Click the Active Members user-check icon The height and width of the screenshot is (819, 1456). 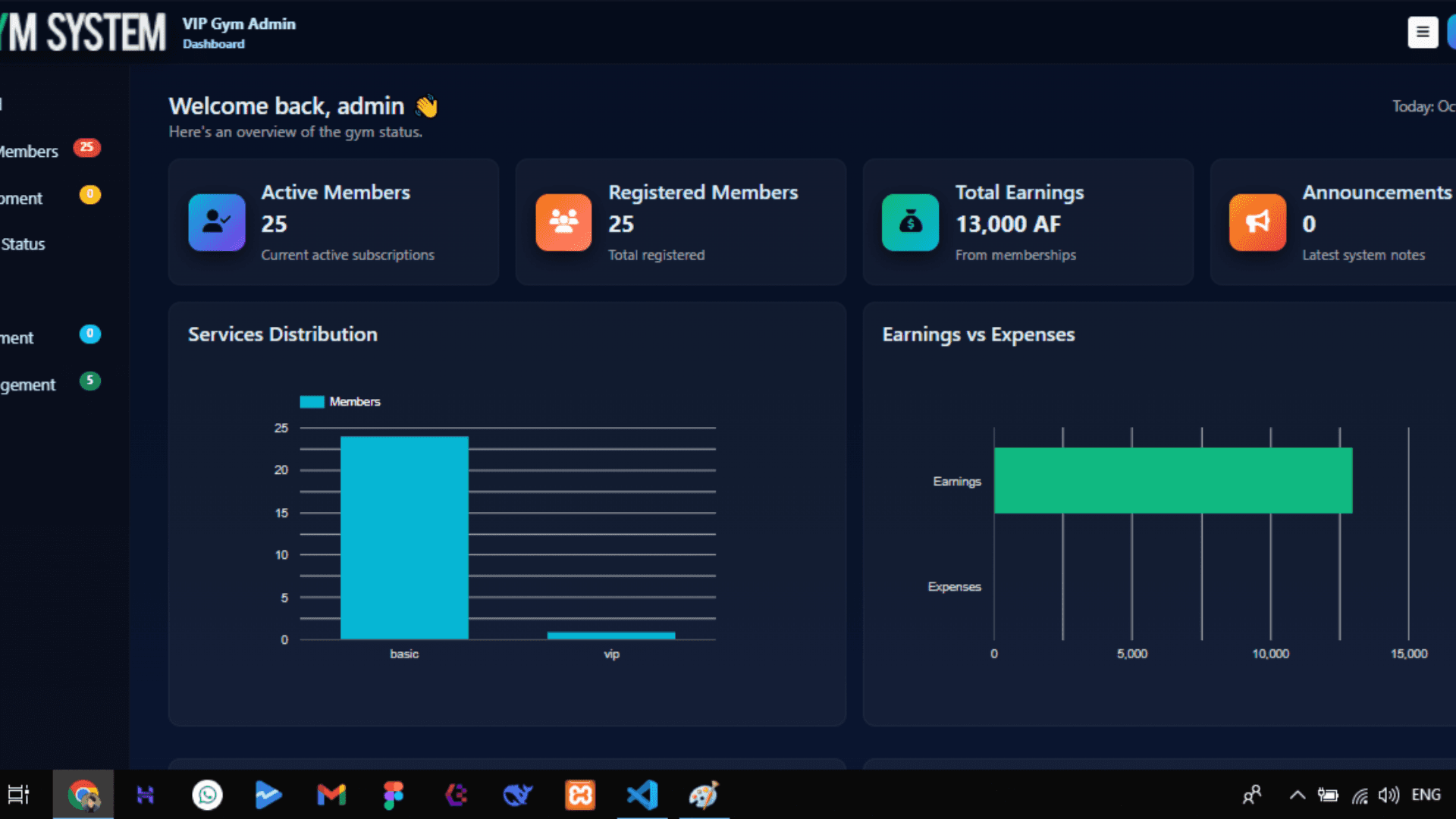pyautogui.click(x=217, y=222)
